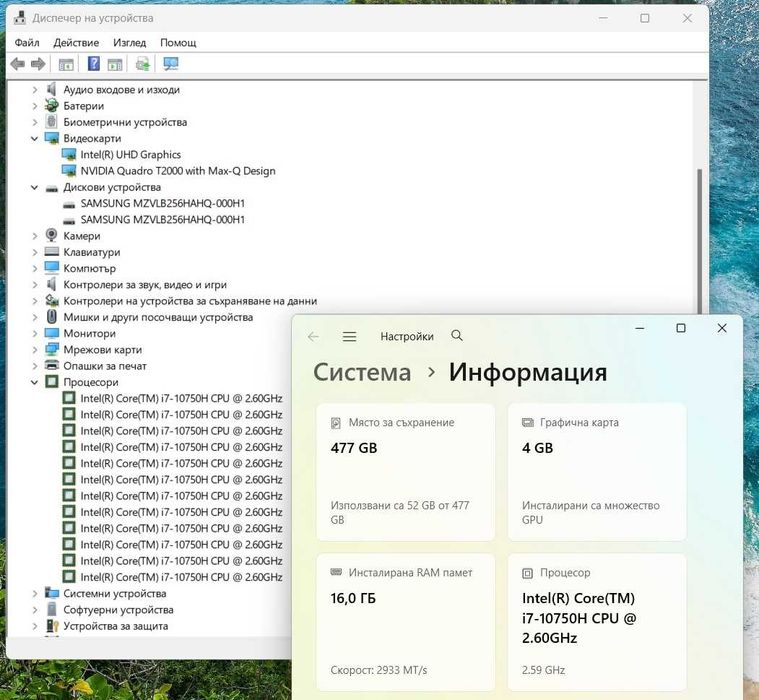Open the Файл menu
The height and width of the screenshot is (700, 759).
tap(27, 43)
